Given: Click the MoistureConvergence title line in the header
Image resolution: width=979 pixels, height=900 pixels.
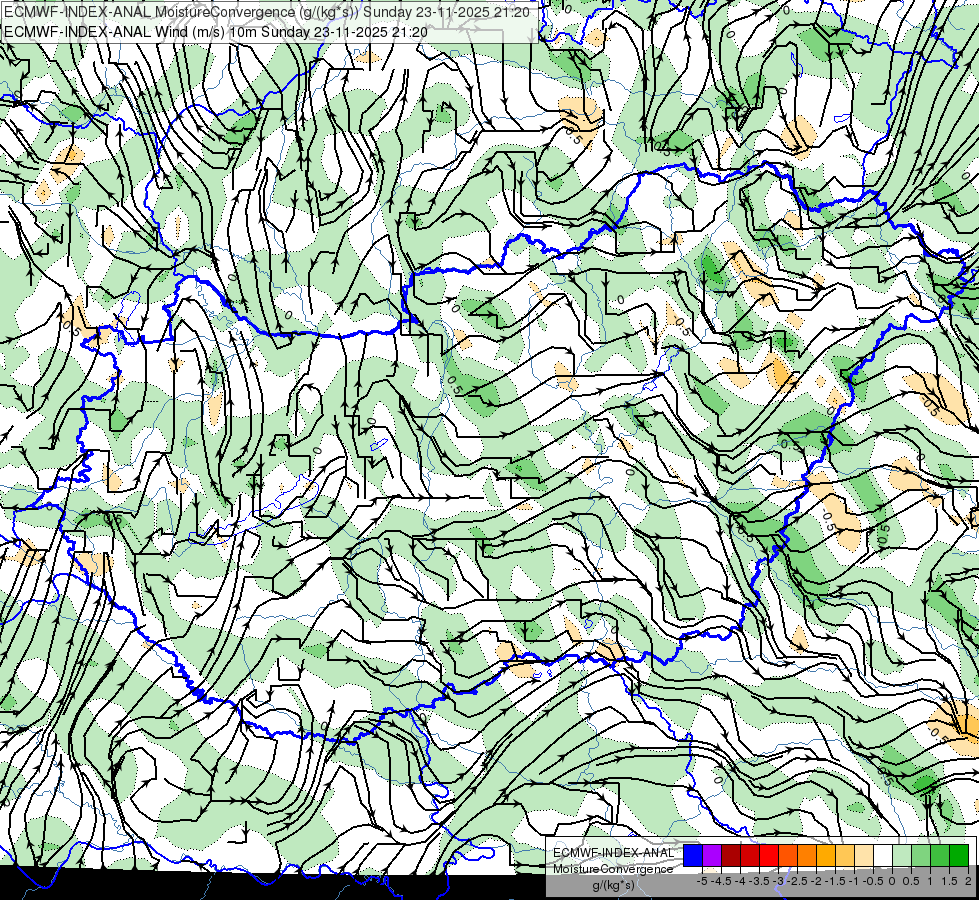Looking at the screenshot, I should pos(267,12).
